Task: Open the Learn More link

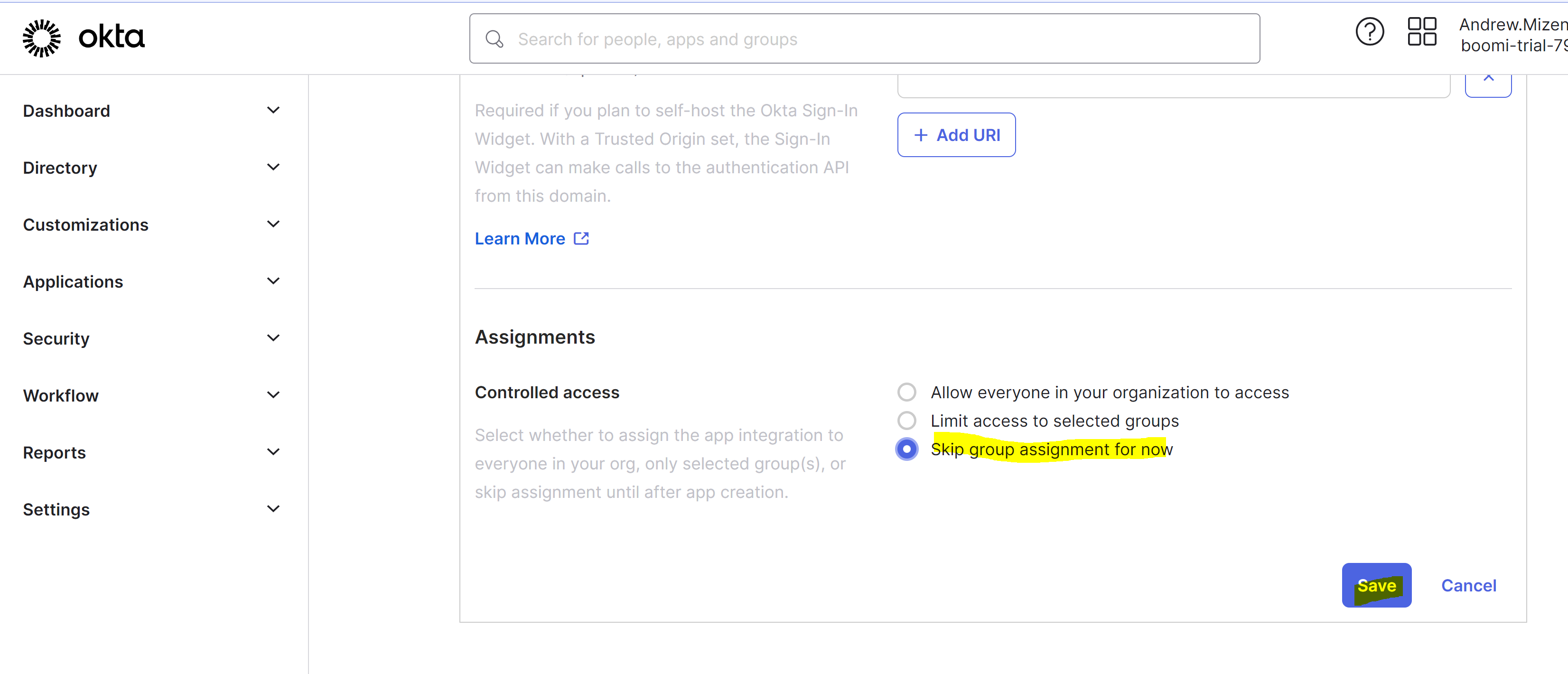Action: [x=519, y=238]
